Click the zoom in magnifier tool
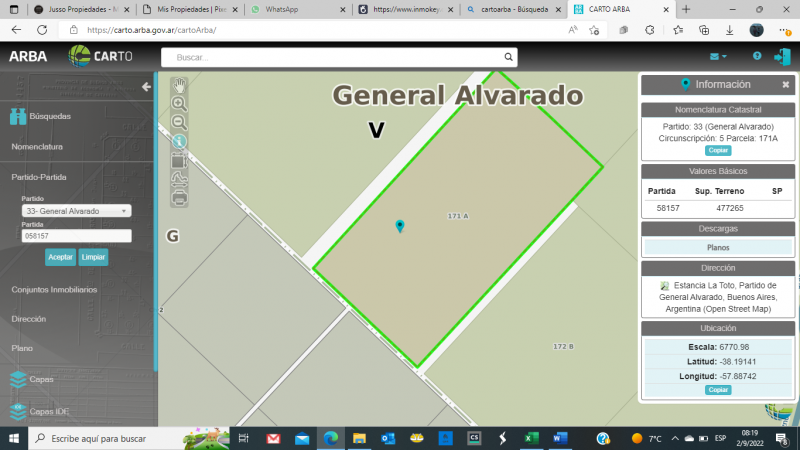The height and width of the screenshot is (450, 800). (x=179, y=103)
